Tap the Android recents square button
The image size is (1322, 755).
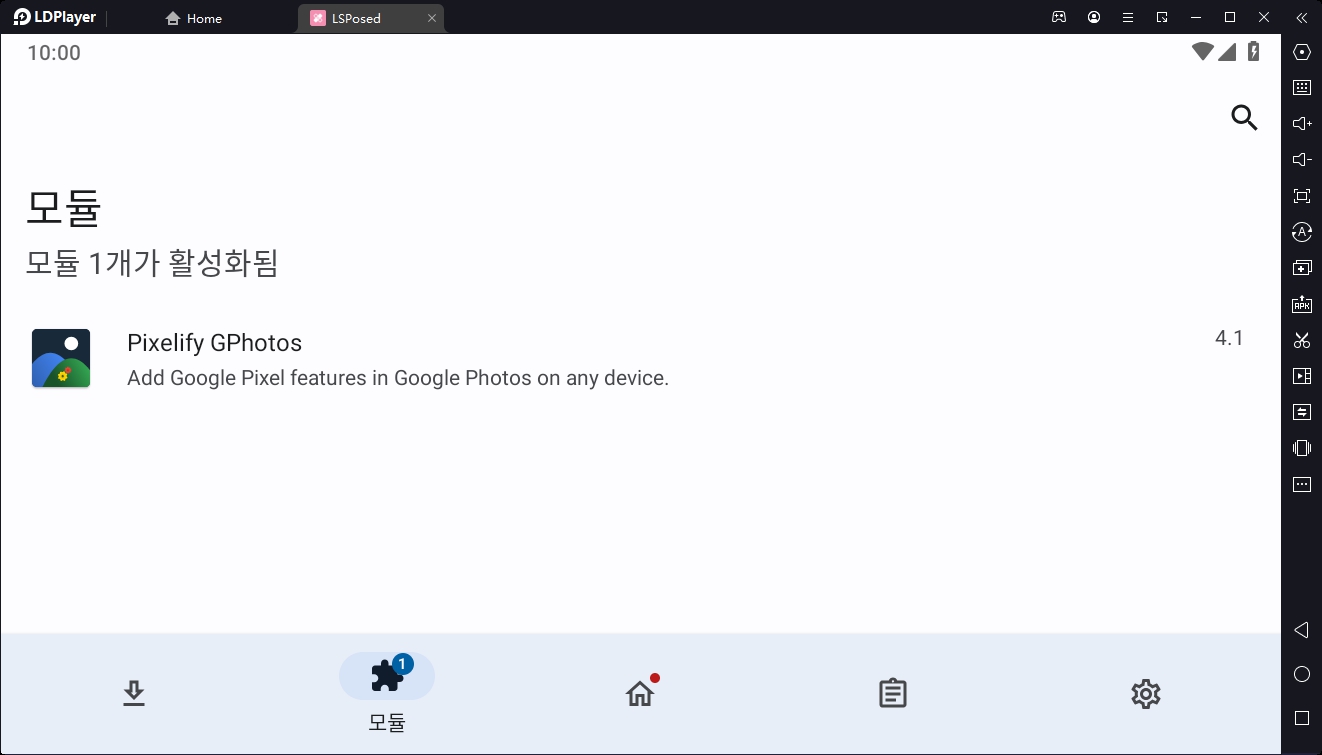tap(1302, 718)
